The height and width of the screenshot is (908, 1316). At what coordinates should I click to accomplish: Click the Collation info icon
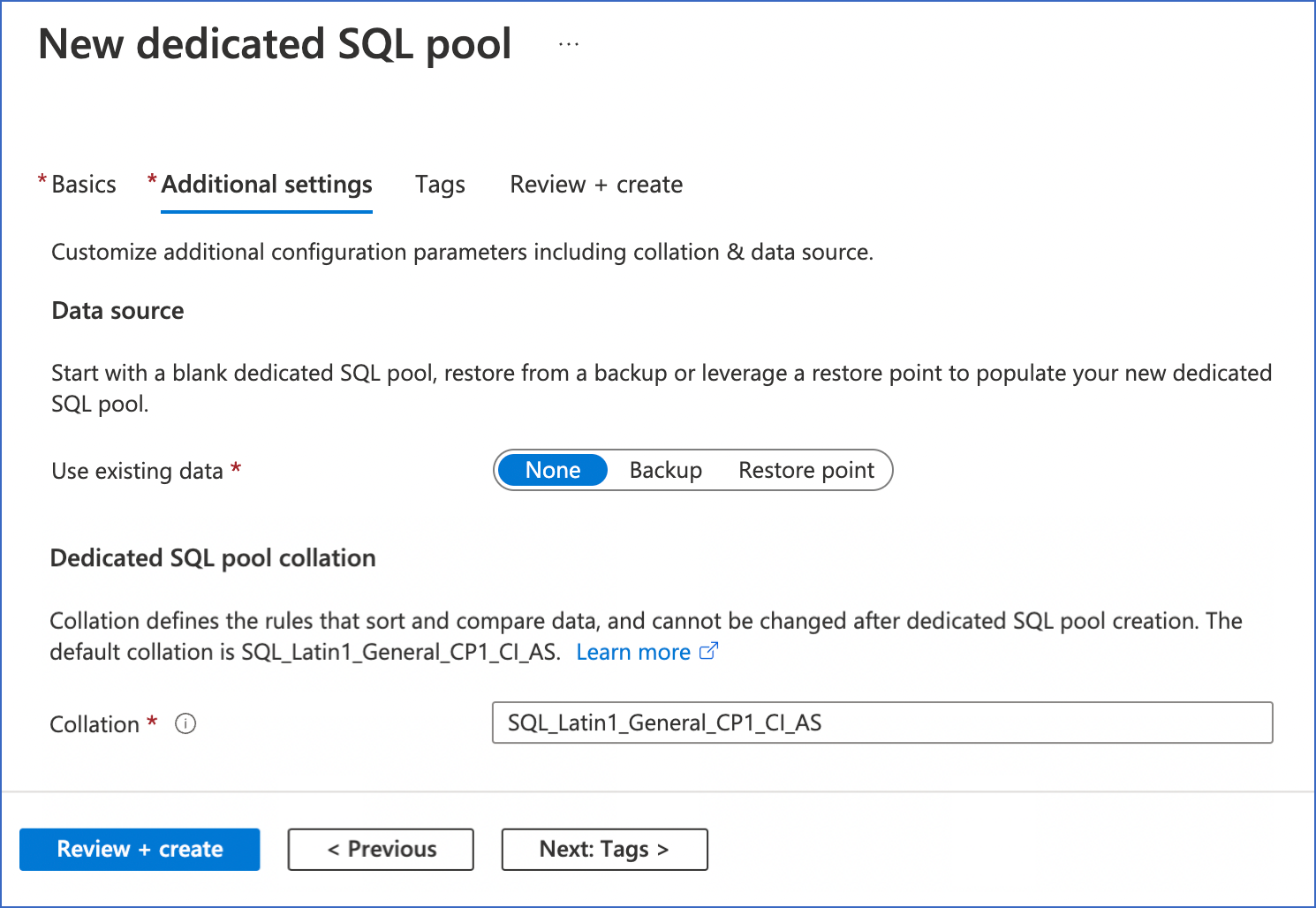185,724
